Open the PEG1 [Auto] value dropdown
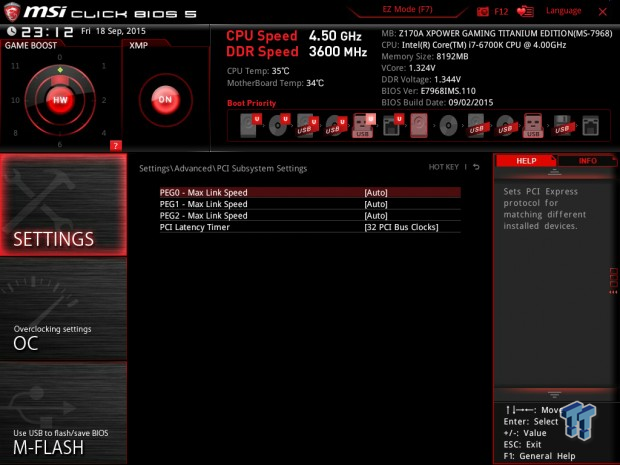The width and height of the screenshot is (620, 465). (x=376, y=204)
